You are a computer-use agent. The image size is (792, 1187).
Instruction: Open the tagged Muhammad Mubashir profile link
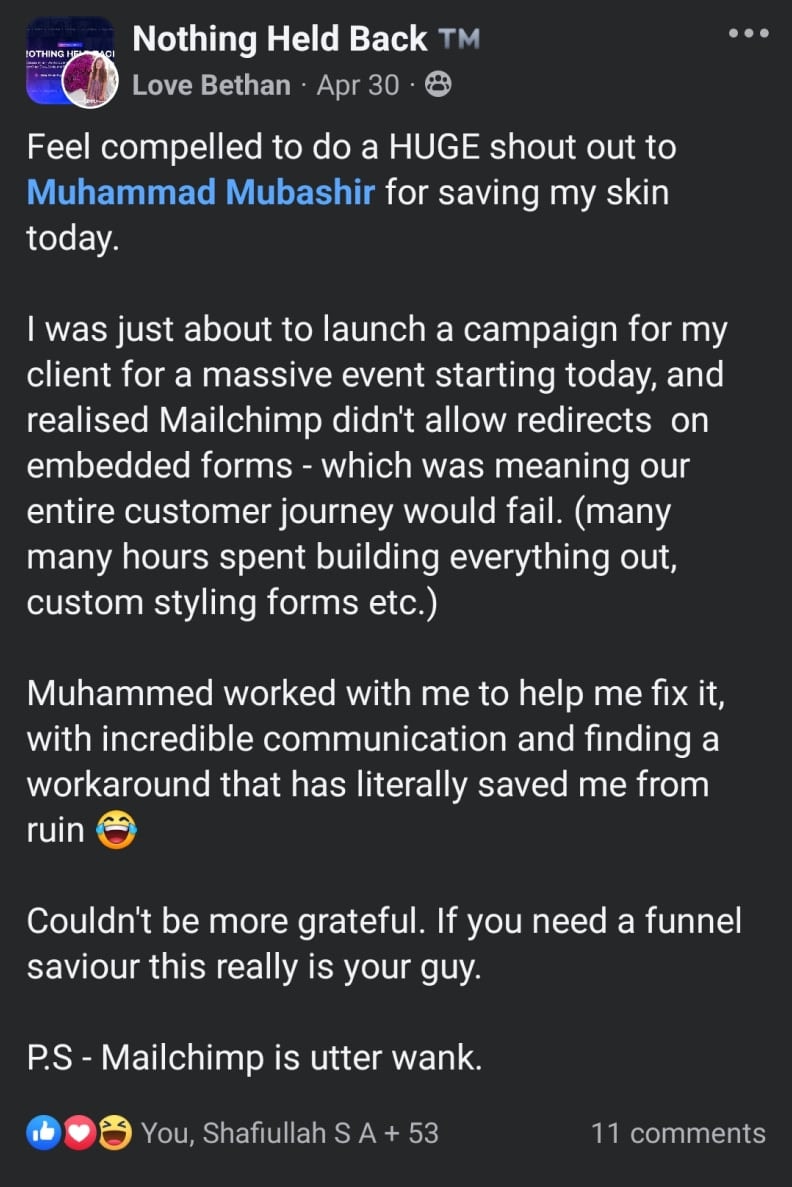pyautogui.click(x=201, y=192)
